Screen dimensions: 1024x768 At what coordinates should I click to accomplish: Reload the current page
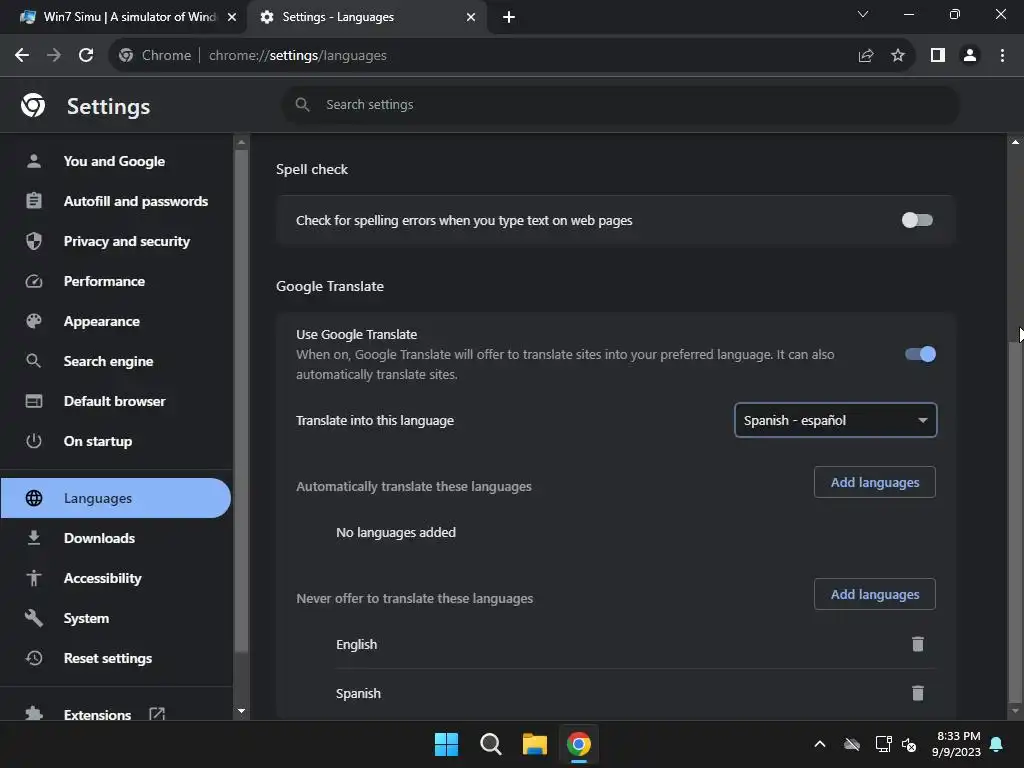(86, 56)
